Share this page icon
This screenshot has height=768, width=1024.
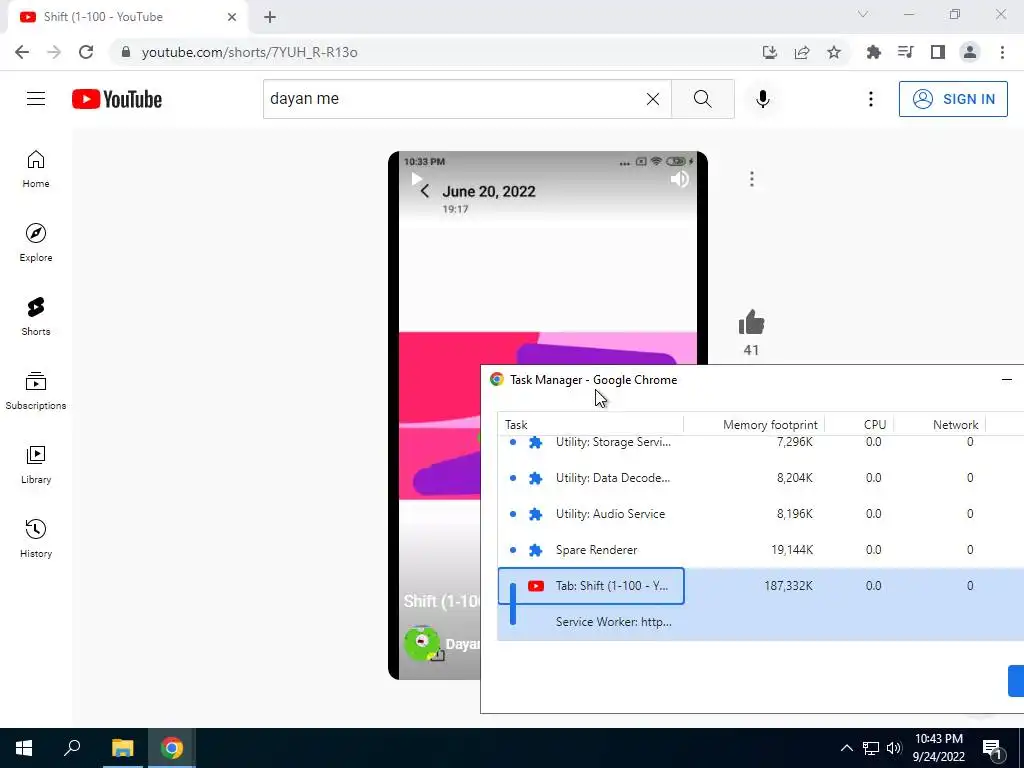point(802,52)
